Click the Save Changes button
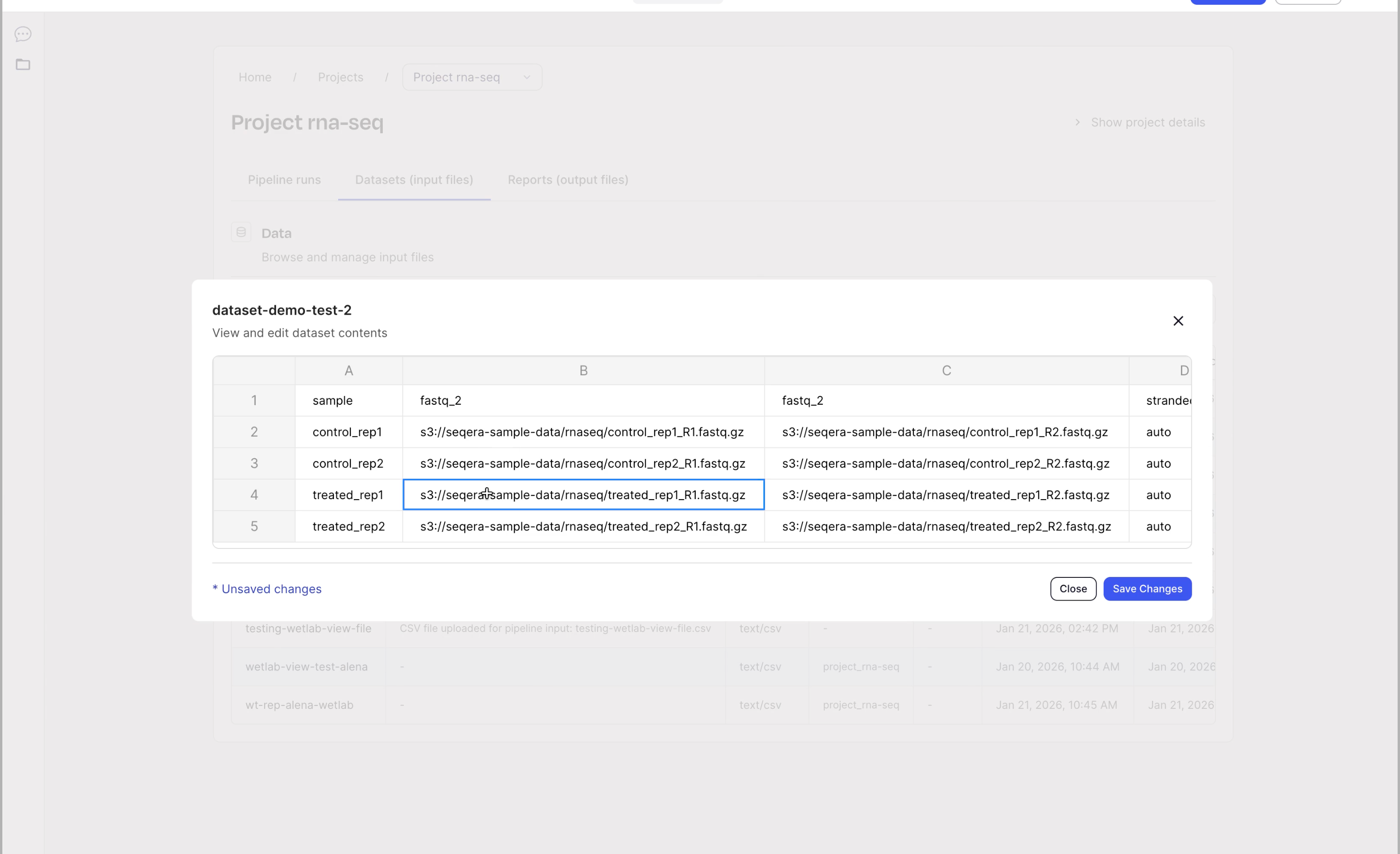The image size is (1400, 854). 1147,588
